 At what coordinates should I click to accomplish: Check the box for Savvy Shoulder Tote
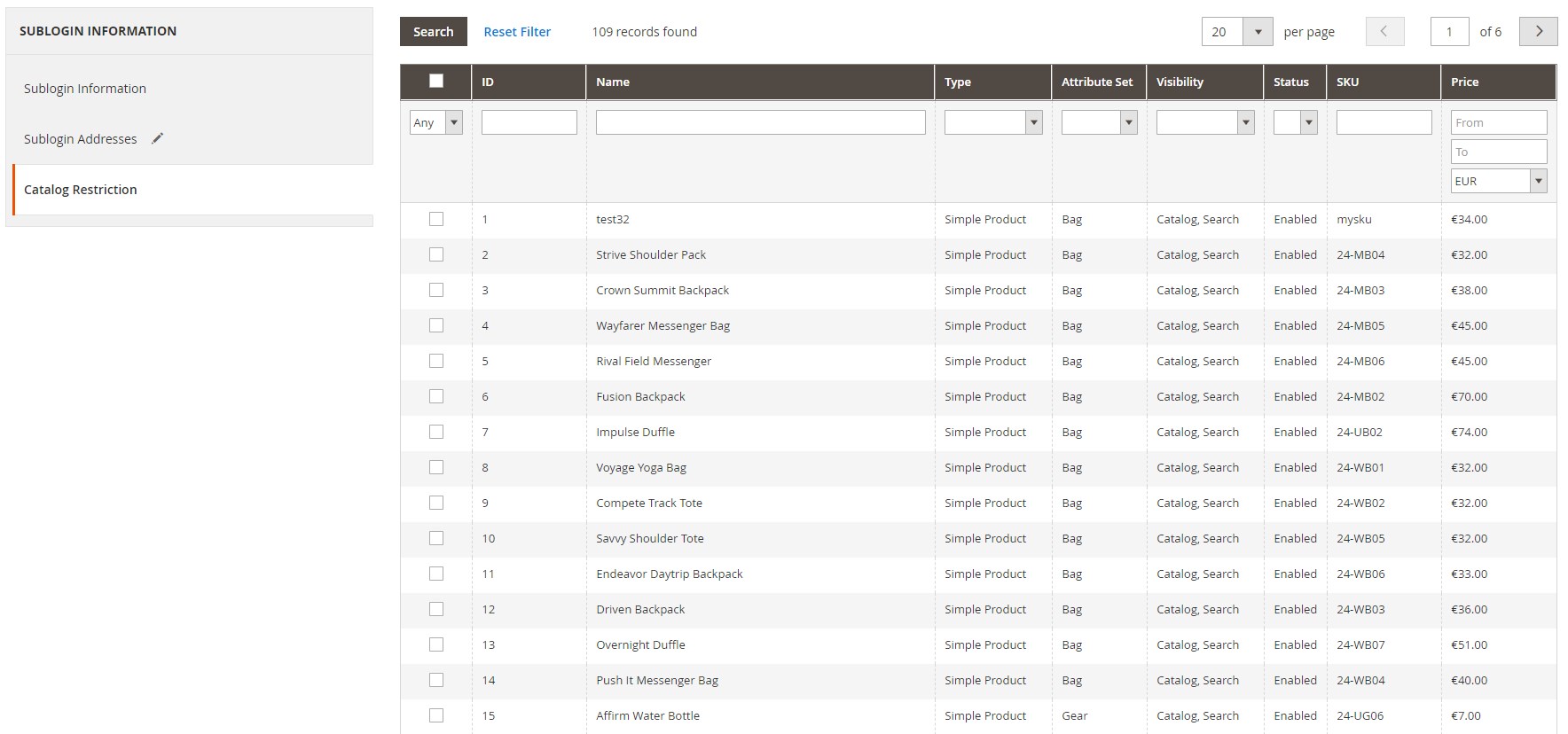(436, 538)
